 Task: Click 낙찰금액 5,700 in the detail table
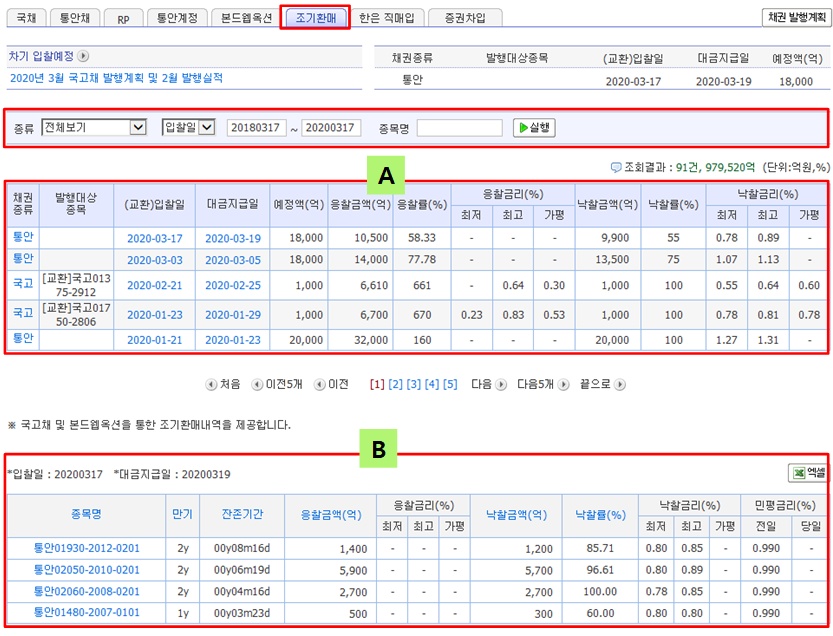[539, 571]
